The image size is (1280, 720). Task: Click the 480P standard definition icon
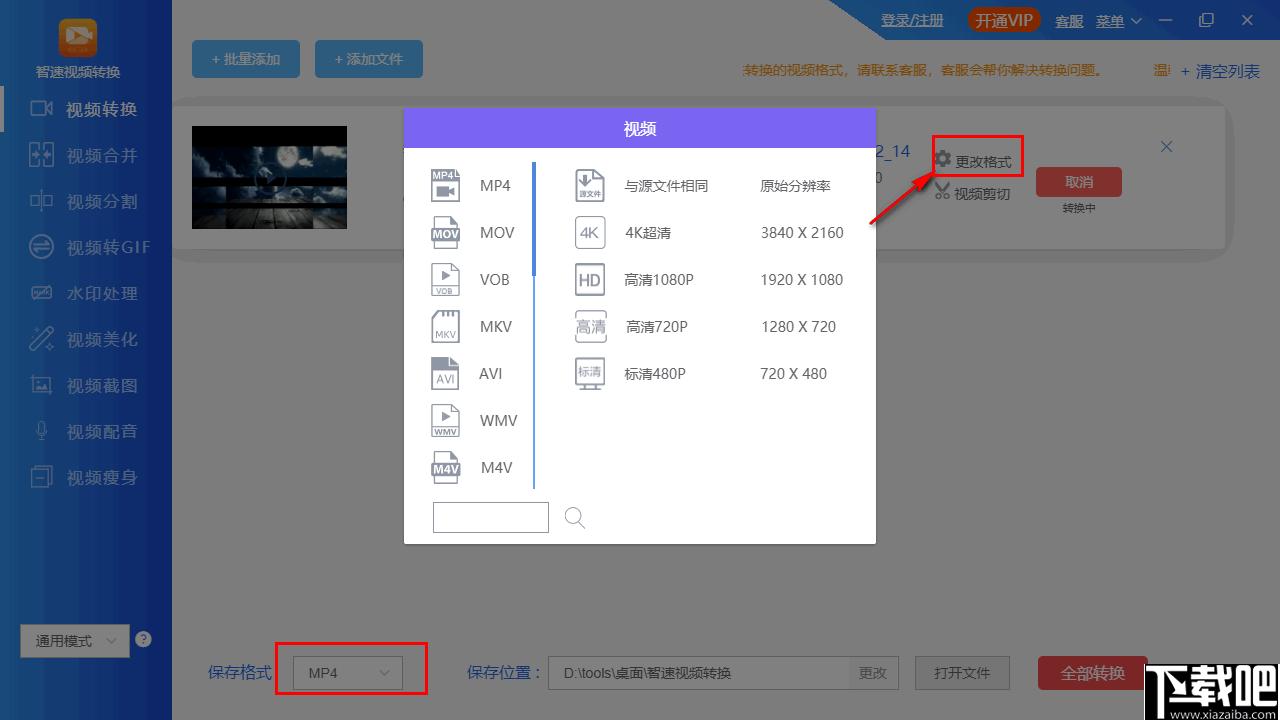click(x=590, y=374)
